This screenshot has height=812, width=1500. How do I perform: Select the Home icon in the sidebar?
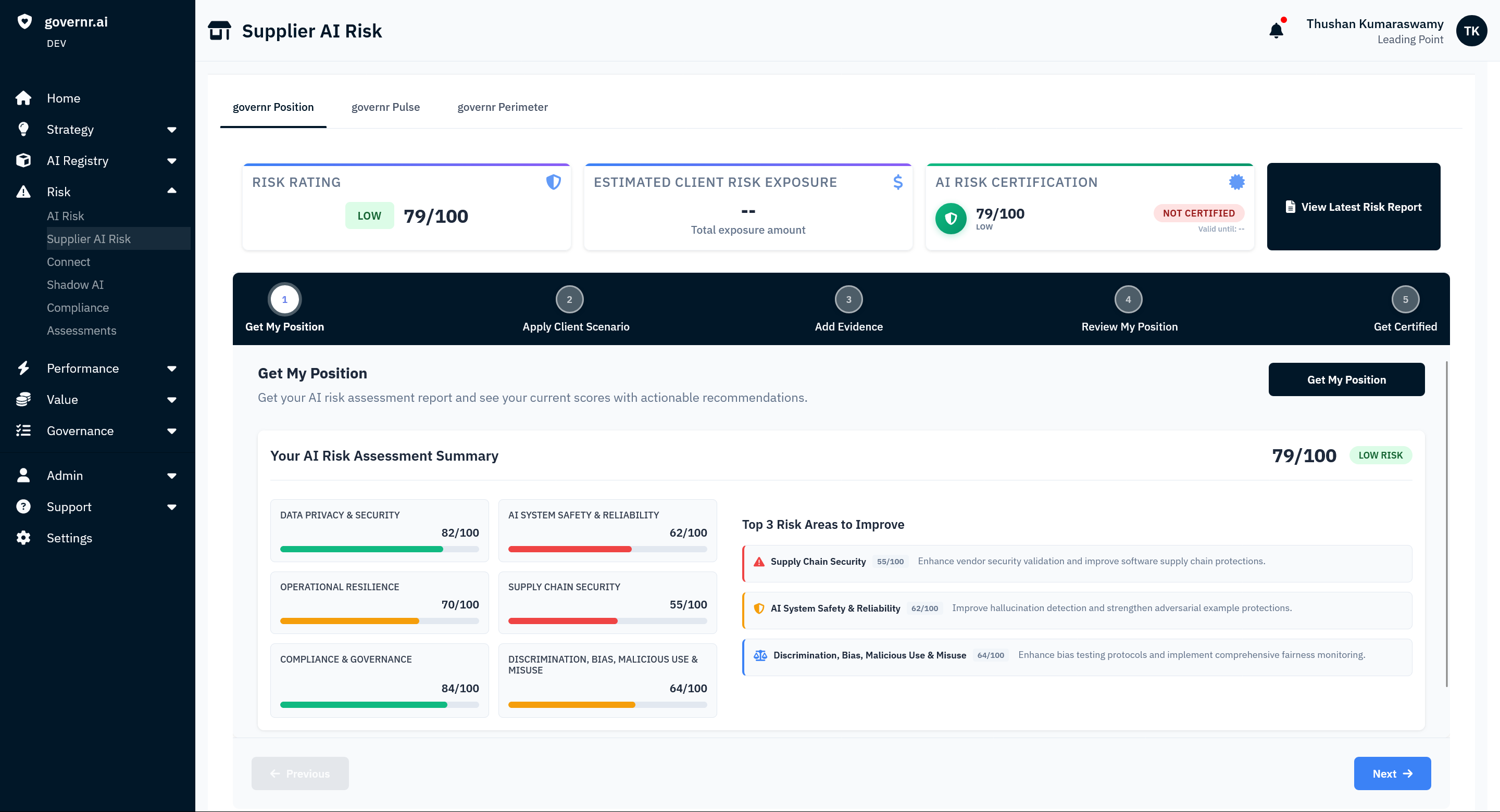click(x=24, y=98)
